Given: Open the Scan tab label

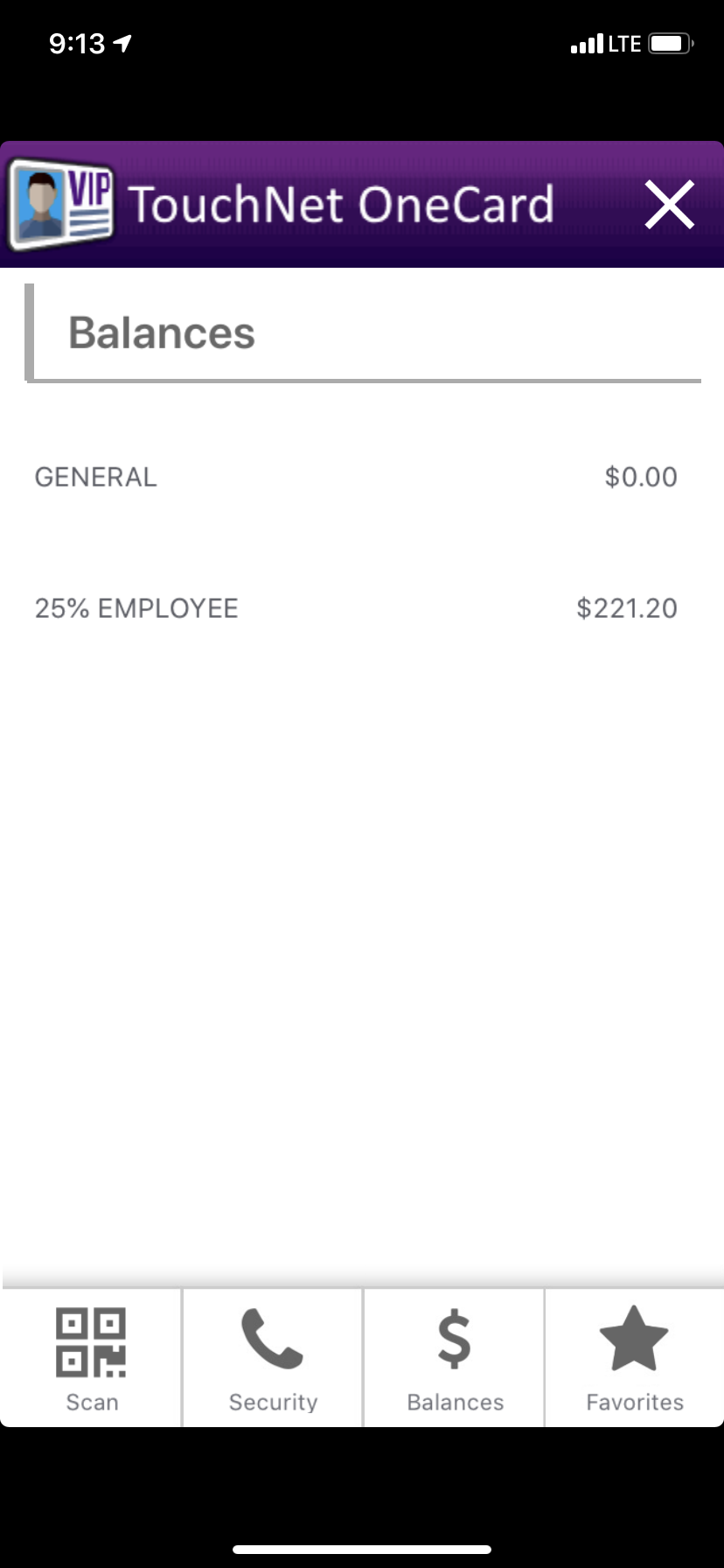Looking at the screenshot, I should [x=92, y=1403].
